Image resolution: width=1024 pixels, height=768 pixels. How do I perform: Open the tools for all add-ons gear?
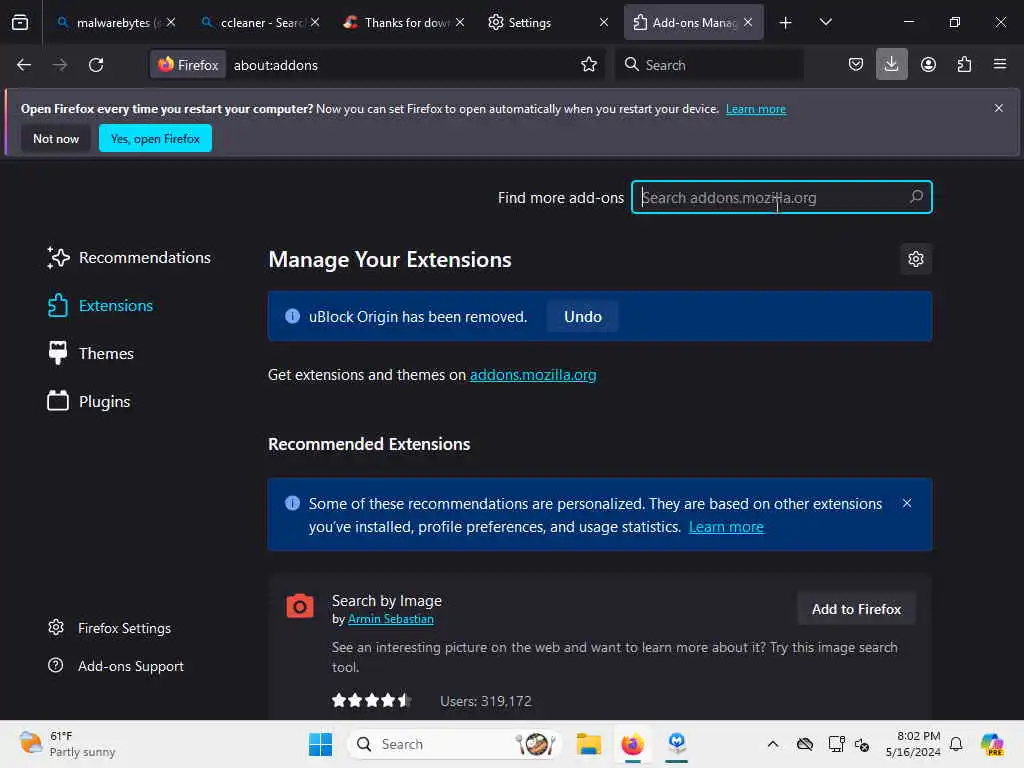(x=916, y=259)
